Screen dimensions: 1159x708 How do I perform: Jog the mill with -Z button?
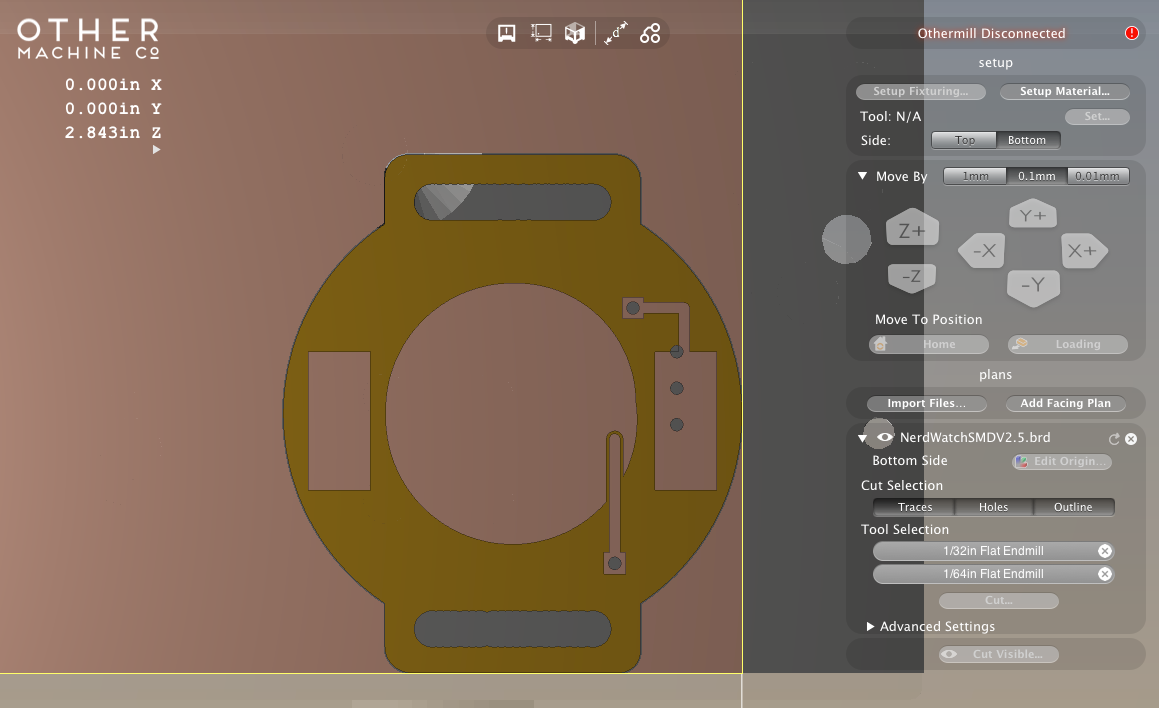coord(911,277)
